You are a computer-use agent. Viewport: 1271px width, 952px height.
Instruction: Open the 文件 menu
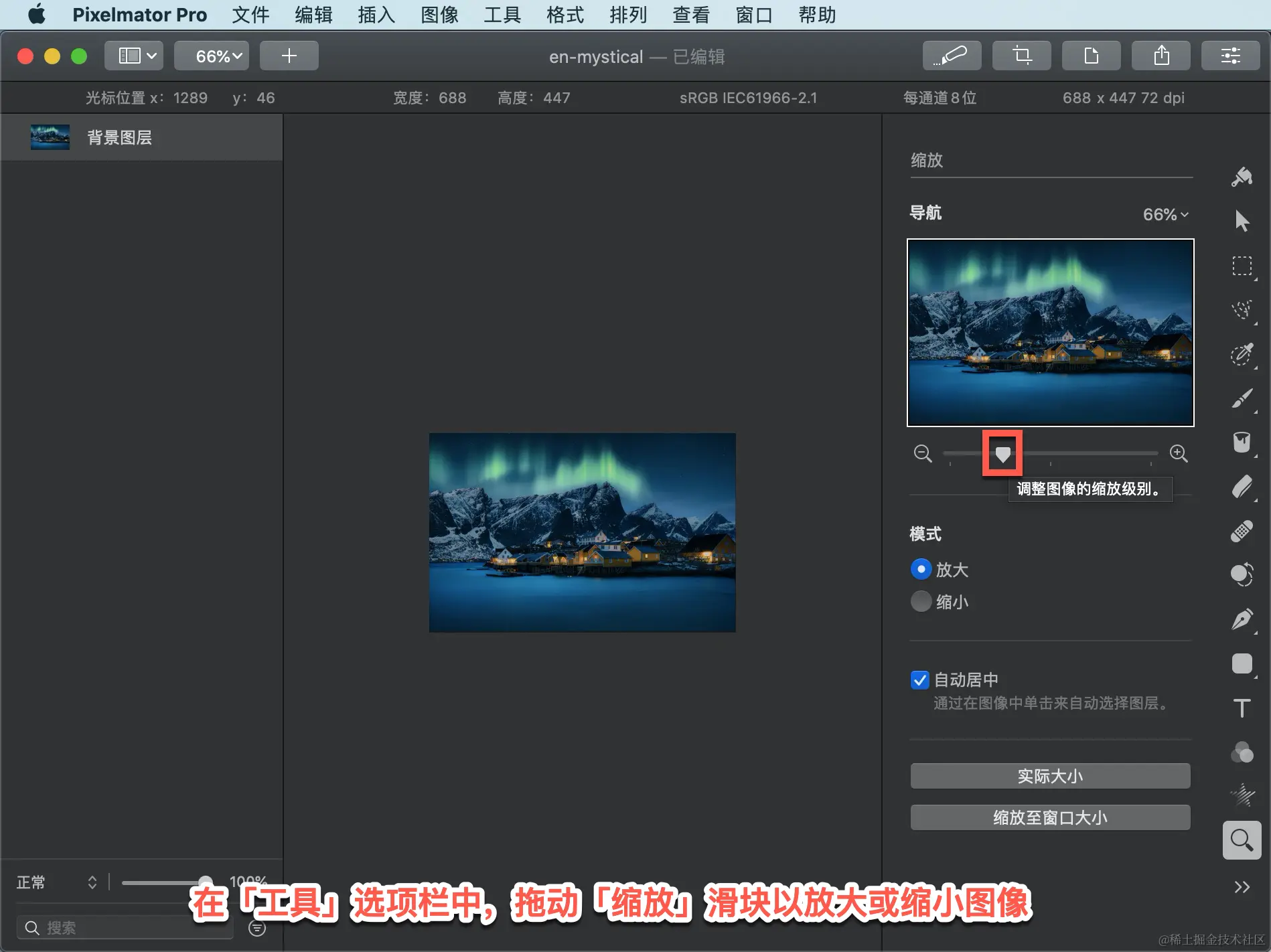[250, 15]
